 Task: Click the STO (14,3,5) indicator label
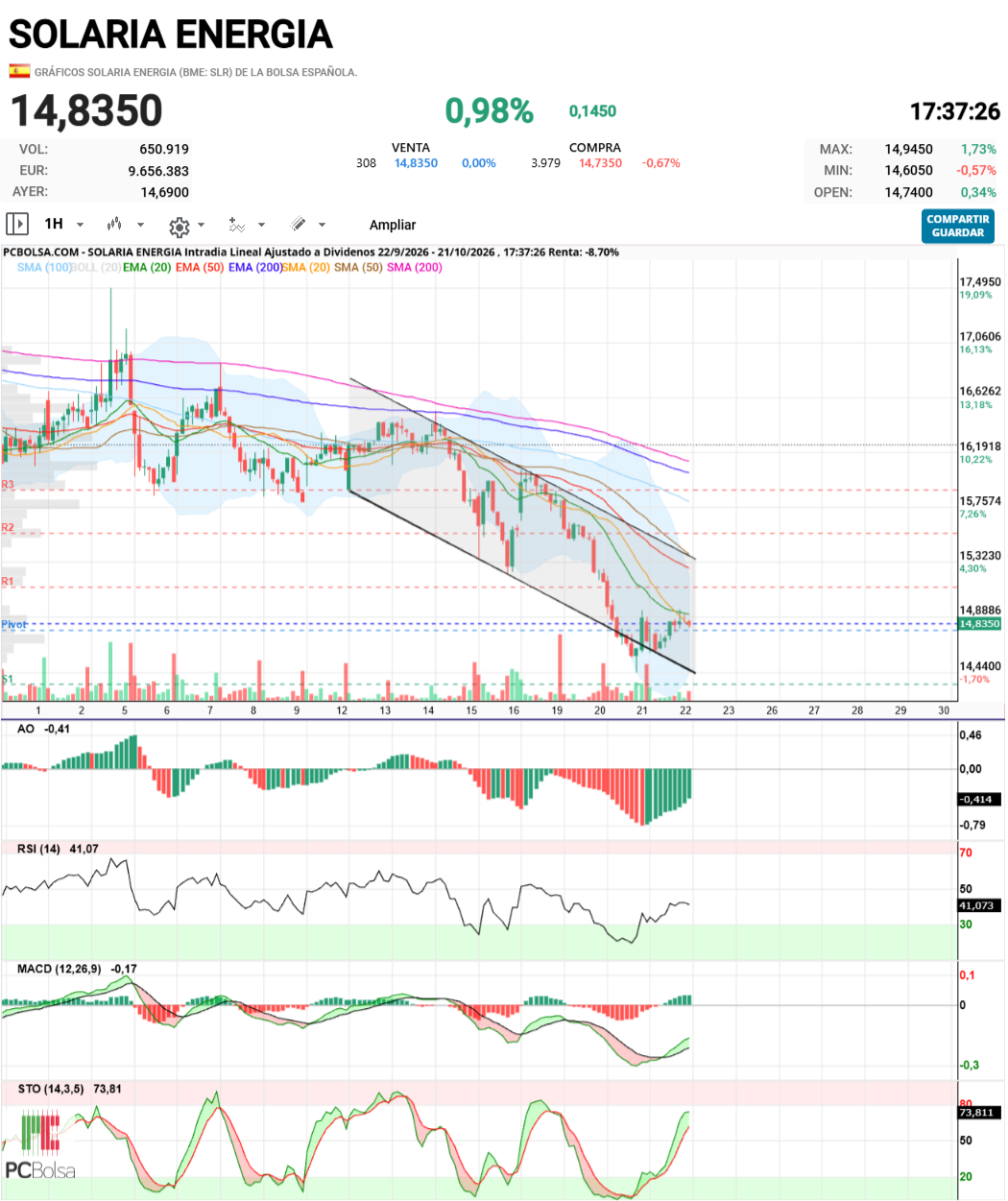click(51, 1089)
